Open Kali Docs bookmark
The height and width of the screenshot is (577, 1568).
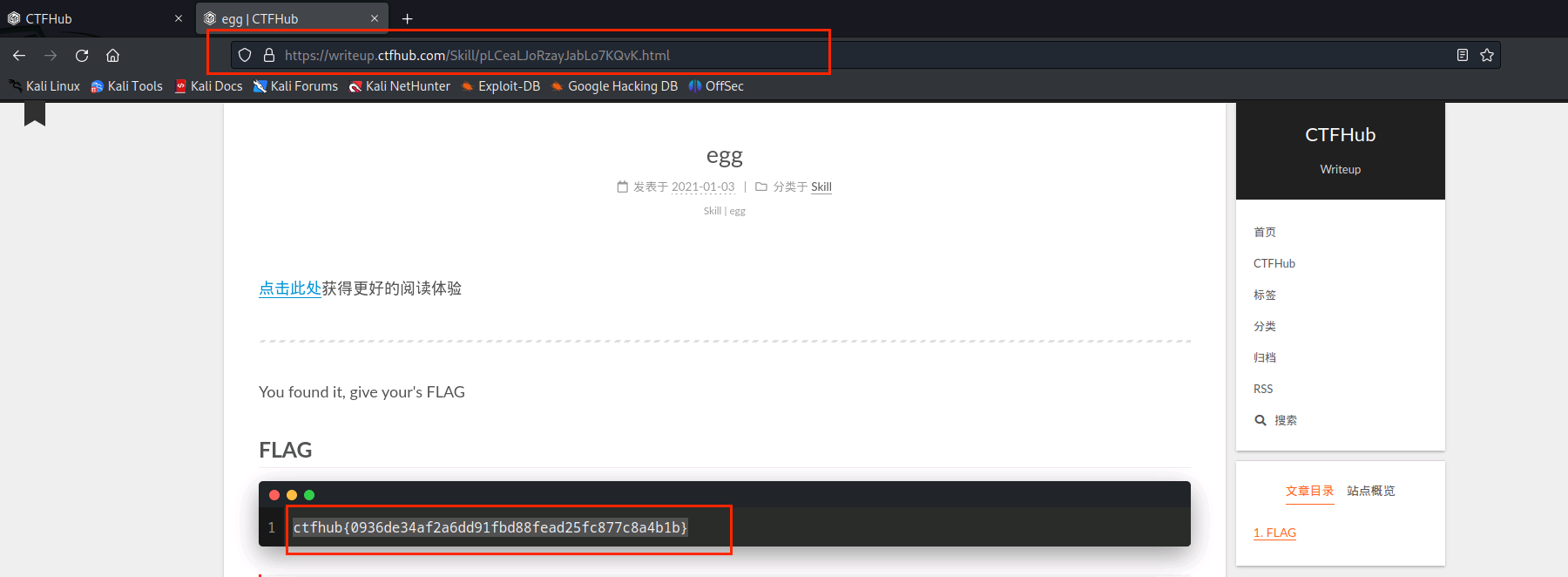pyautogui.click(x=209, y=86)
